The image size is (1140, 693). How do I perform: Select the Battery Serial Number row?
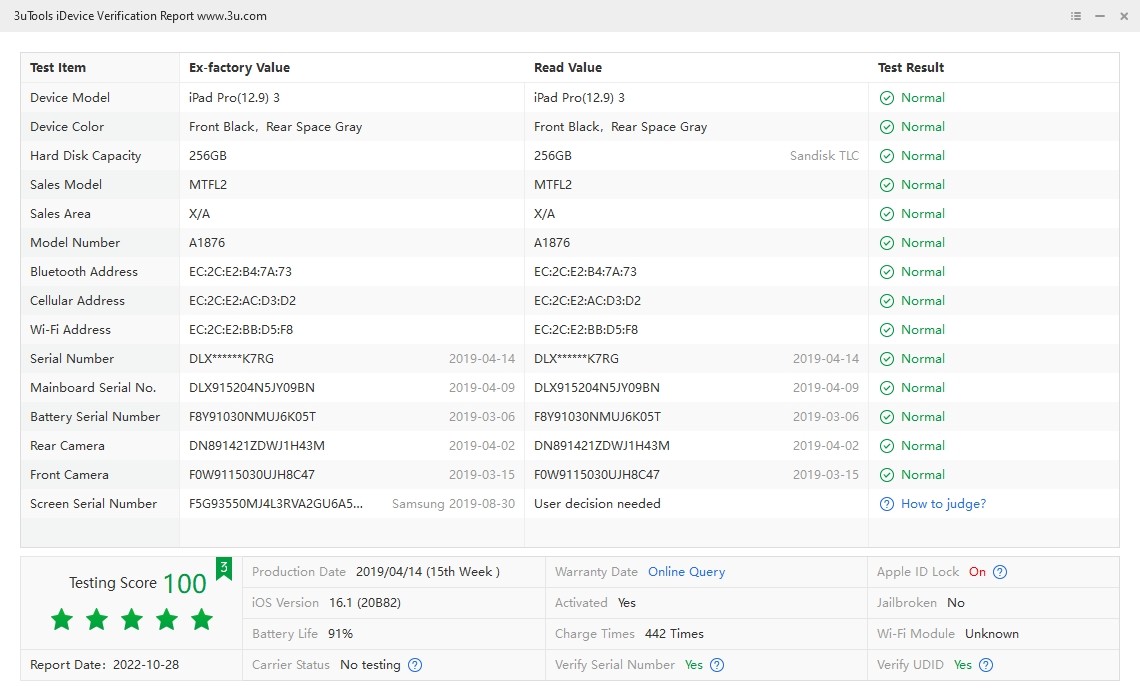95,417
